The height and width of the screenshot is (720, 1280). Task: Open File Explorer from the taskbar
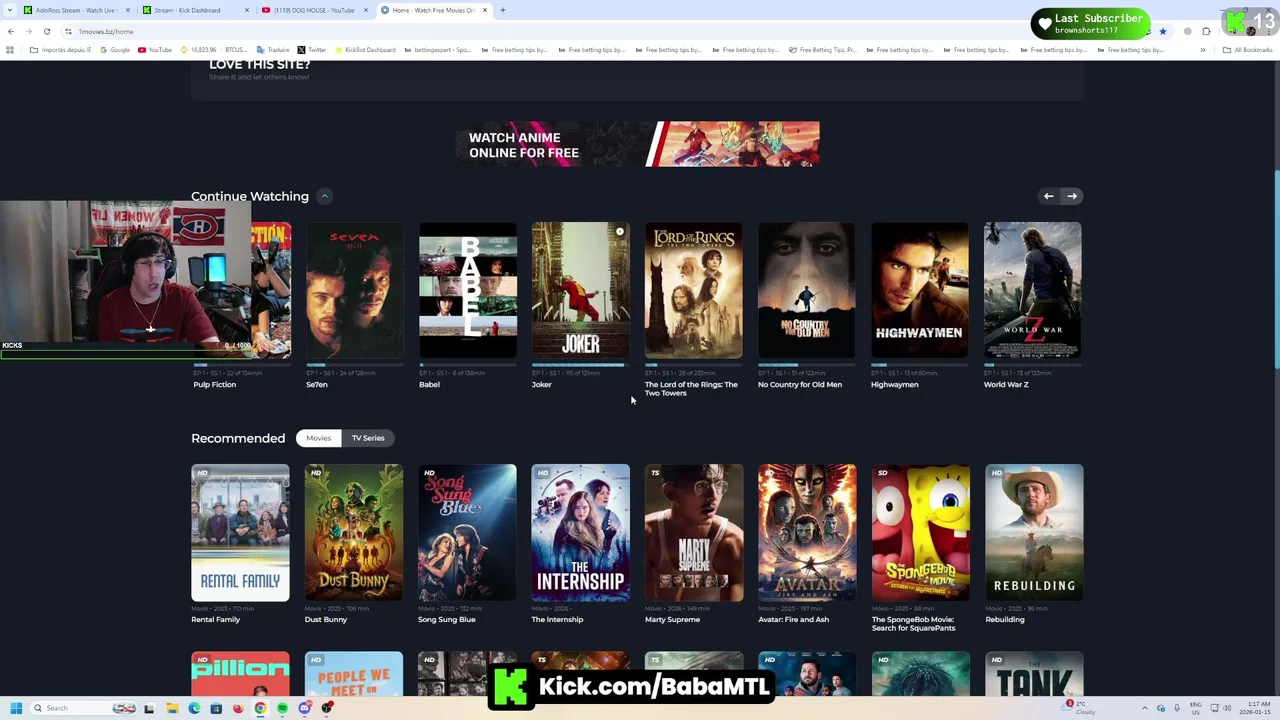(x=172, y=708)
